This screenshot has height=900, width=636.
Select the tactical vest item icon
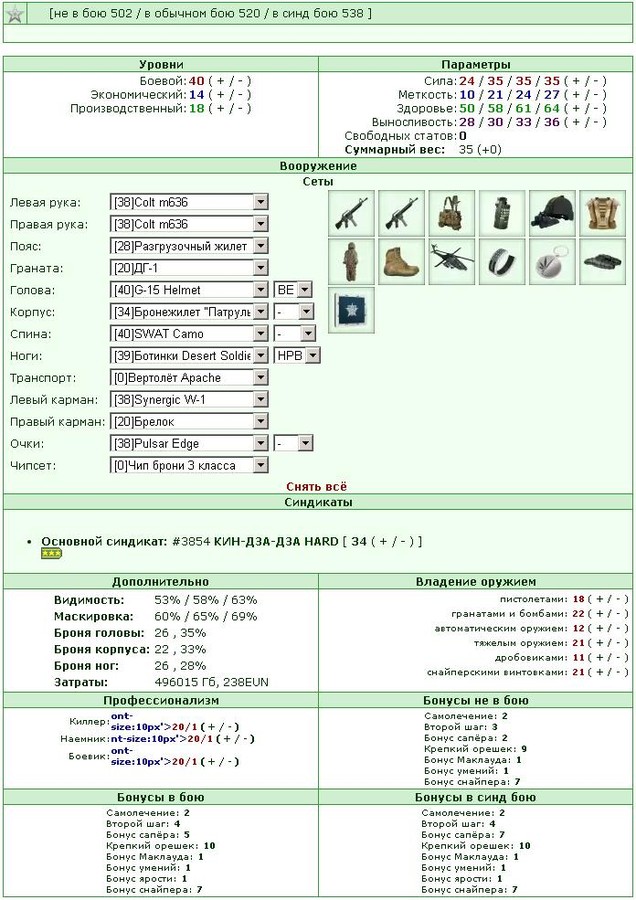point(452,214)
